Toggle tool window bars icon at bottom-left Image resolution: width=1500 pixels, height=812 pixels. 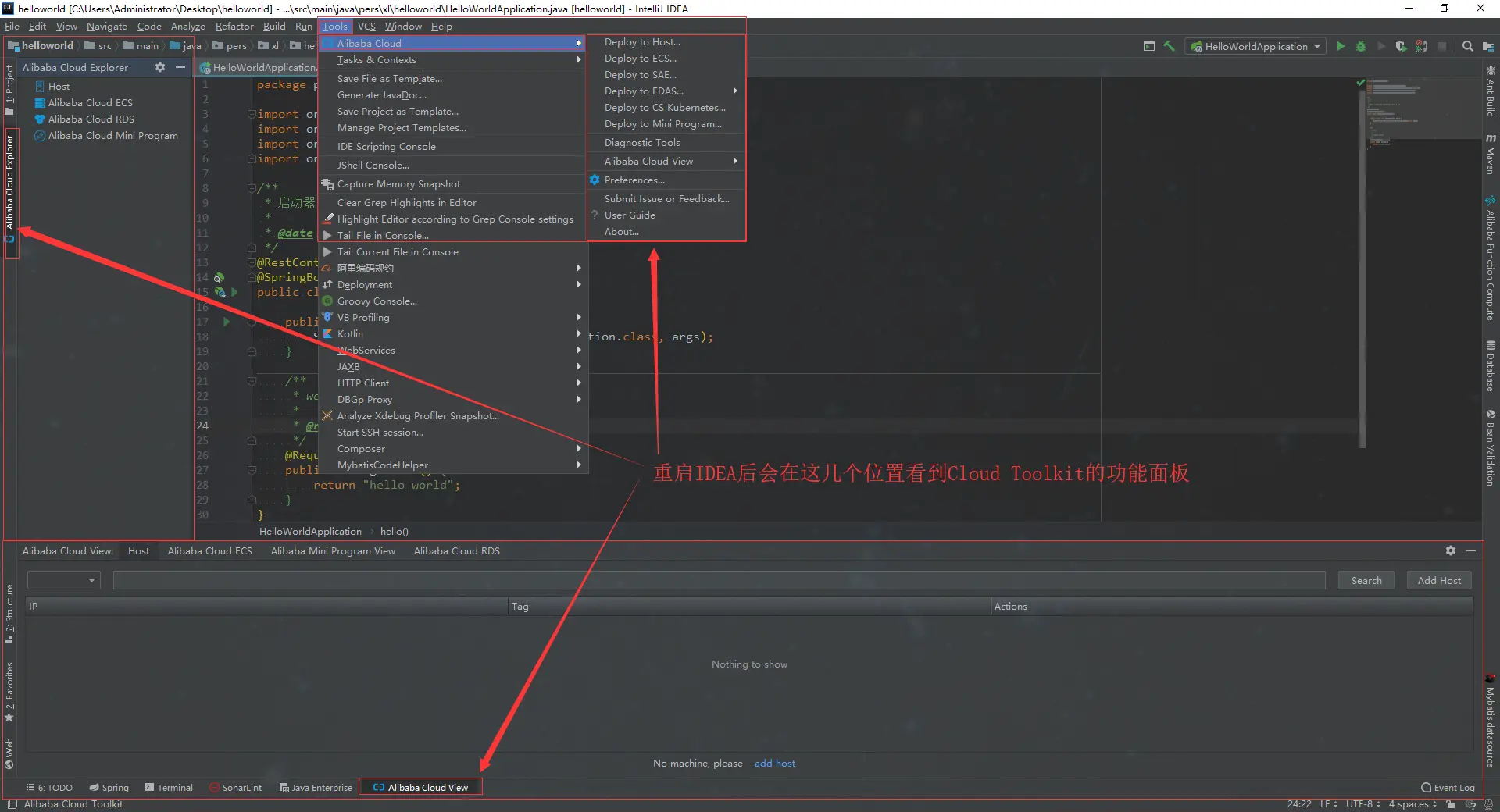12,804
